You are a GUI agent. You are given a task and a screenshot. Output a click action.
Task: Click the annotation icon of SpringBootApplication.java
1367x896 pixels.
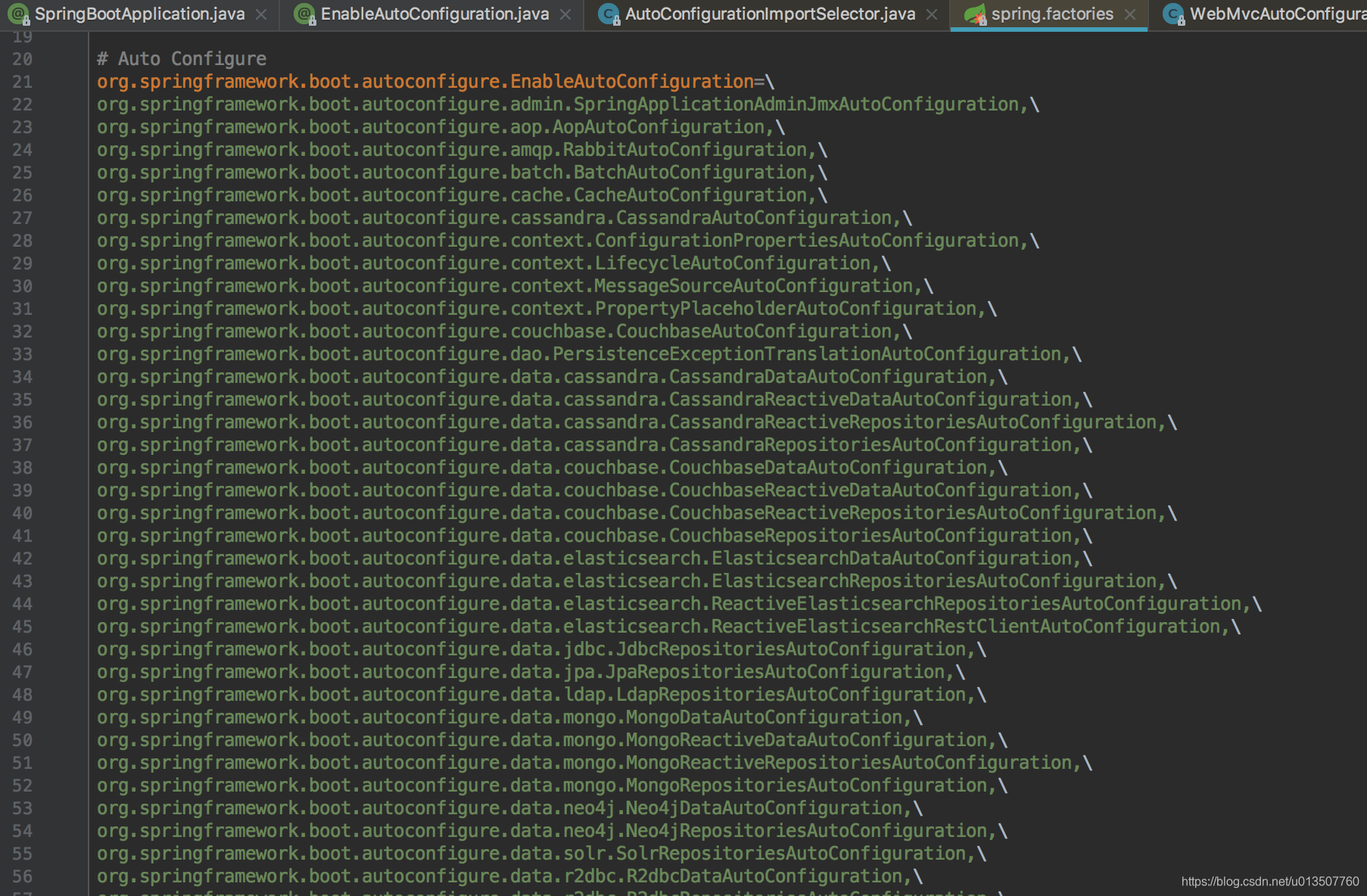(19, 14)
